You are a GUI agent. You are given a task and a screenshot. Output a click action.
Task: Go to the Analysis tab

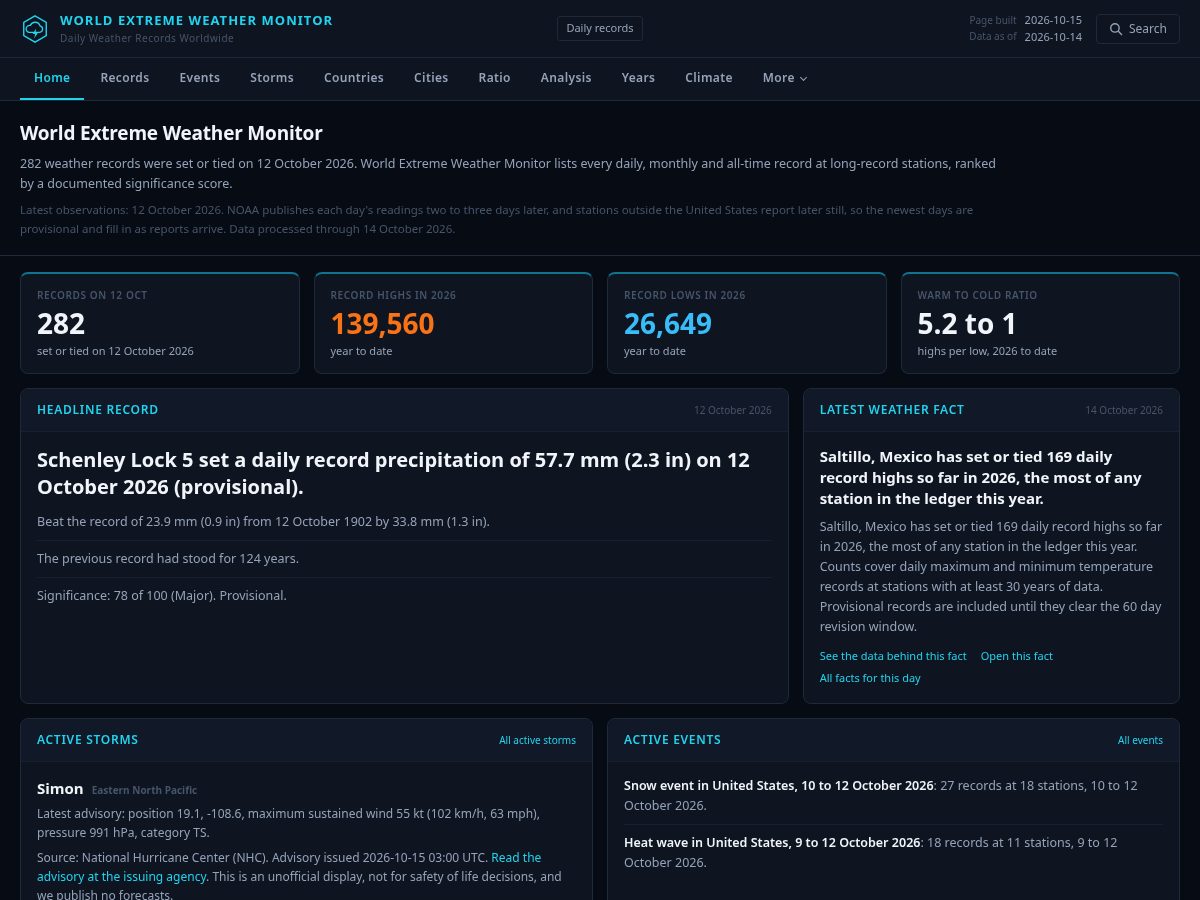(566, 78)
